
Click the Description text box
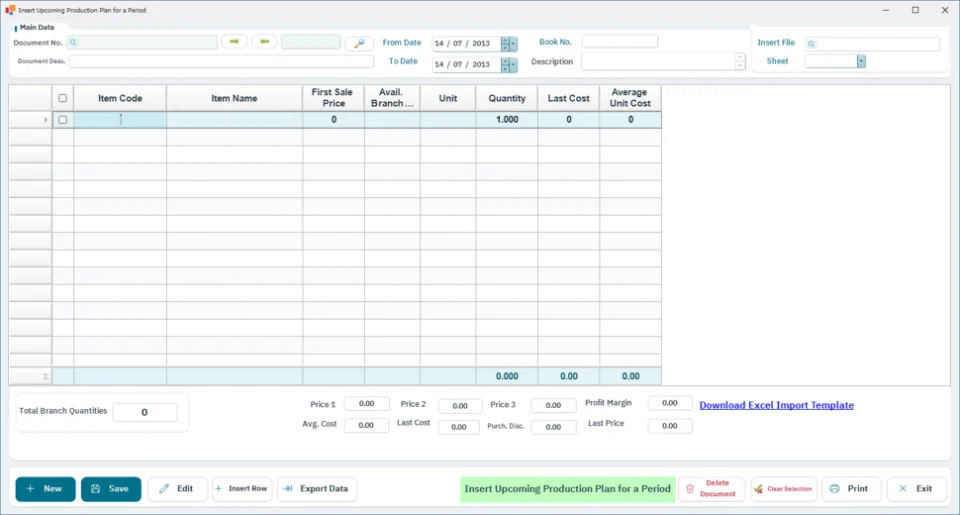click(658, 61)
